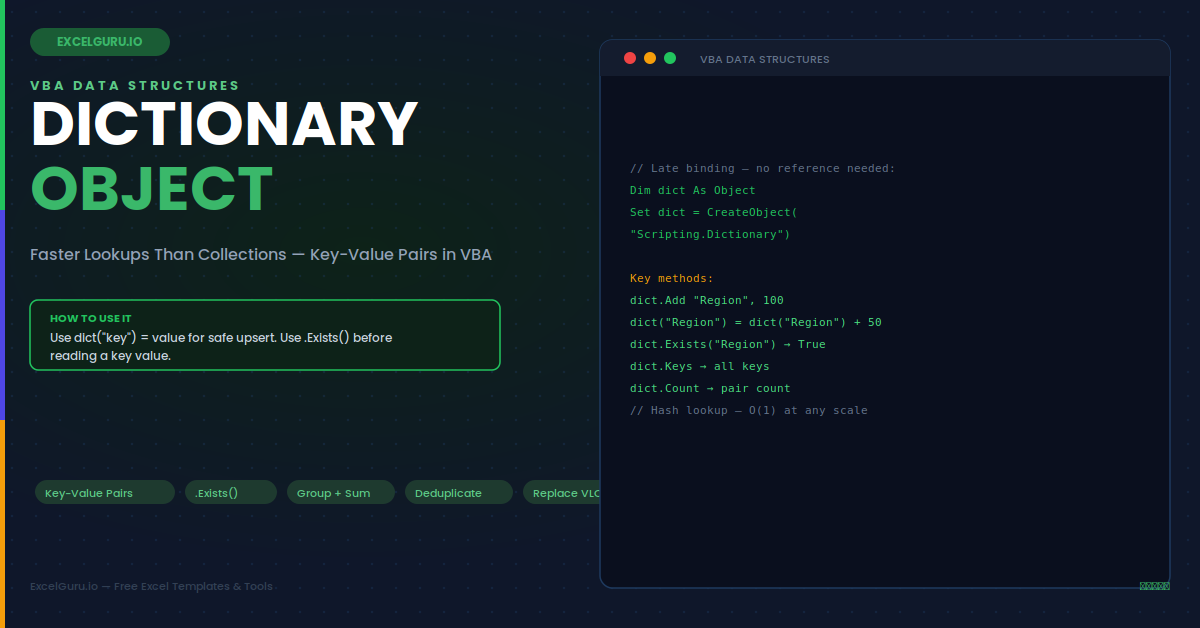Viewport: 1200px width, 628px height.
Task: Choose the Group + Sum tag
Action: 341,493
